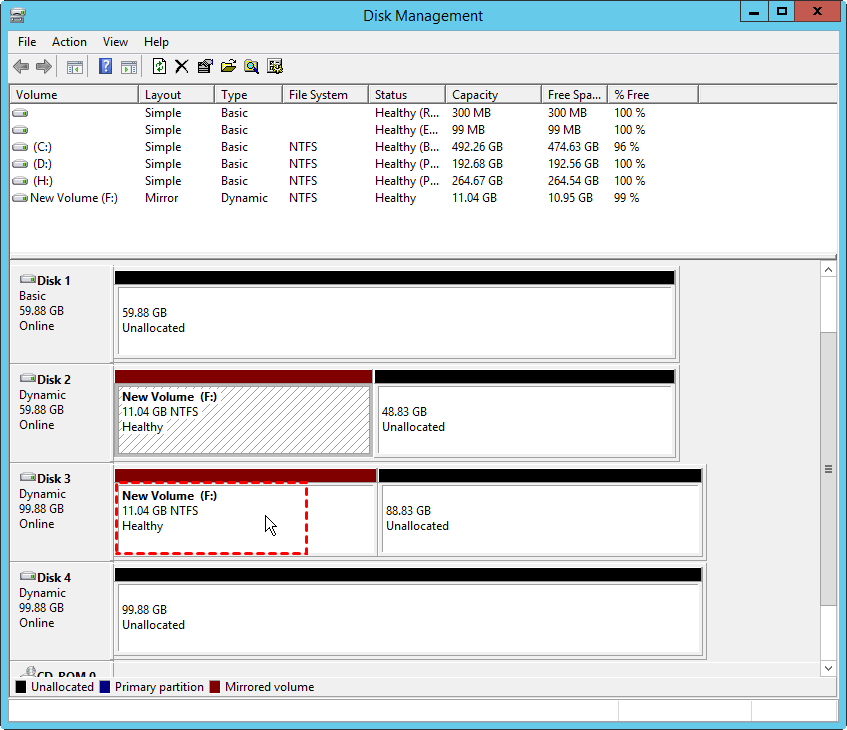The width and height of the screenshot is (847, 730).
Task: Select New Volume (F:) partition on Disk 2
Action: click(x=244, y=419)
